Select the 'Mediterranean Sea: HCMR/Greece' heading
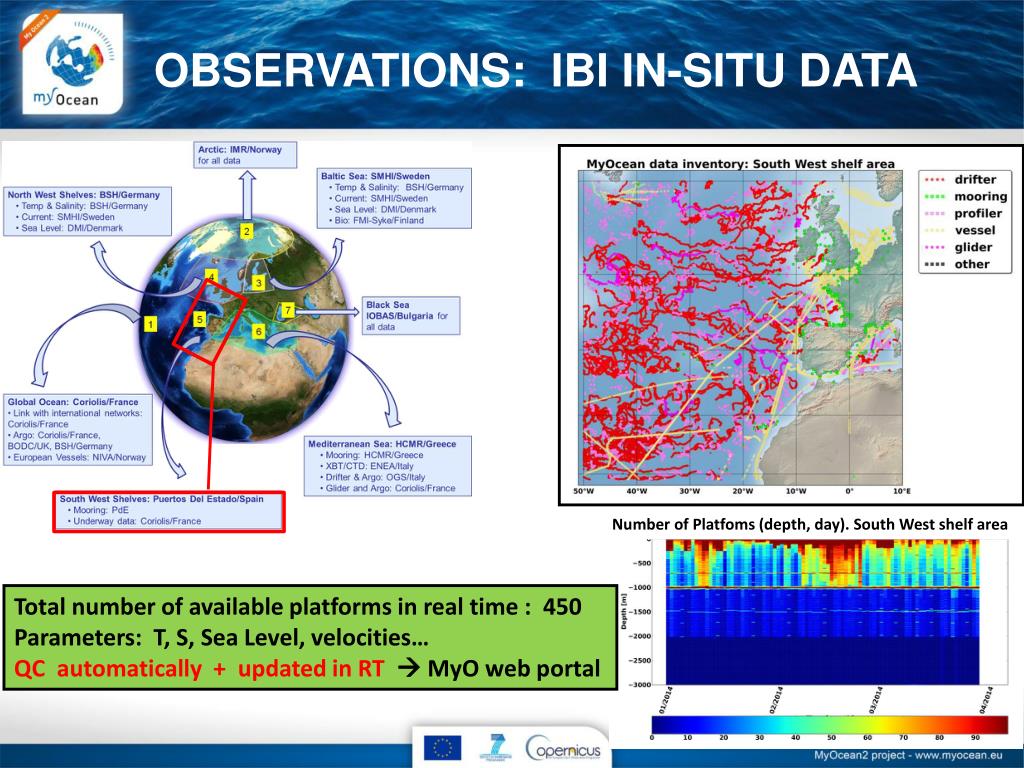The image size is (1024, 768). (x=382, y=444)
